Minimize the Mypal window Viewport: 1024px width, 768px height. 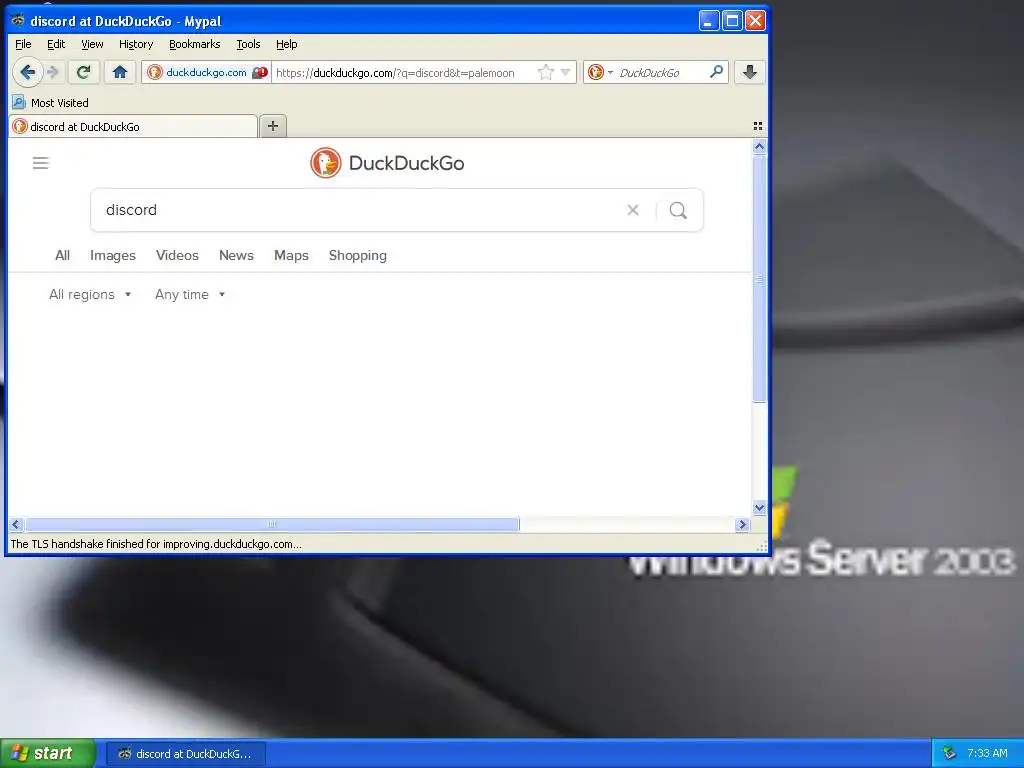709,21
